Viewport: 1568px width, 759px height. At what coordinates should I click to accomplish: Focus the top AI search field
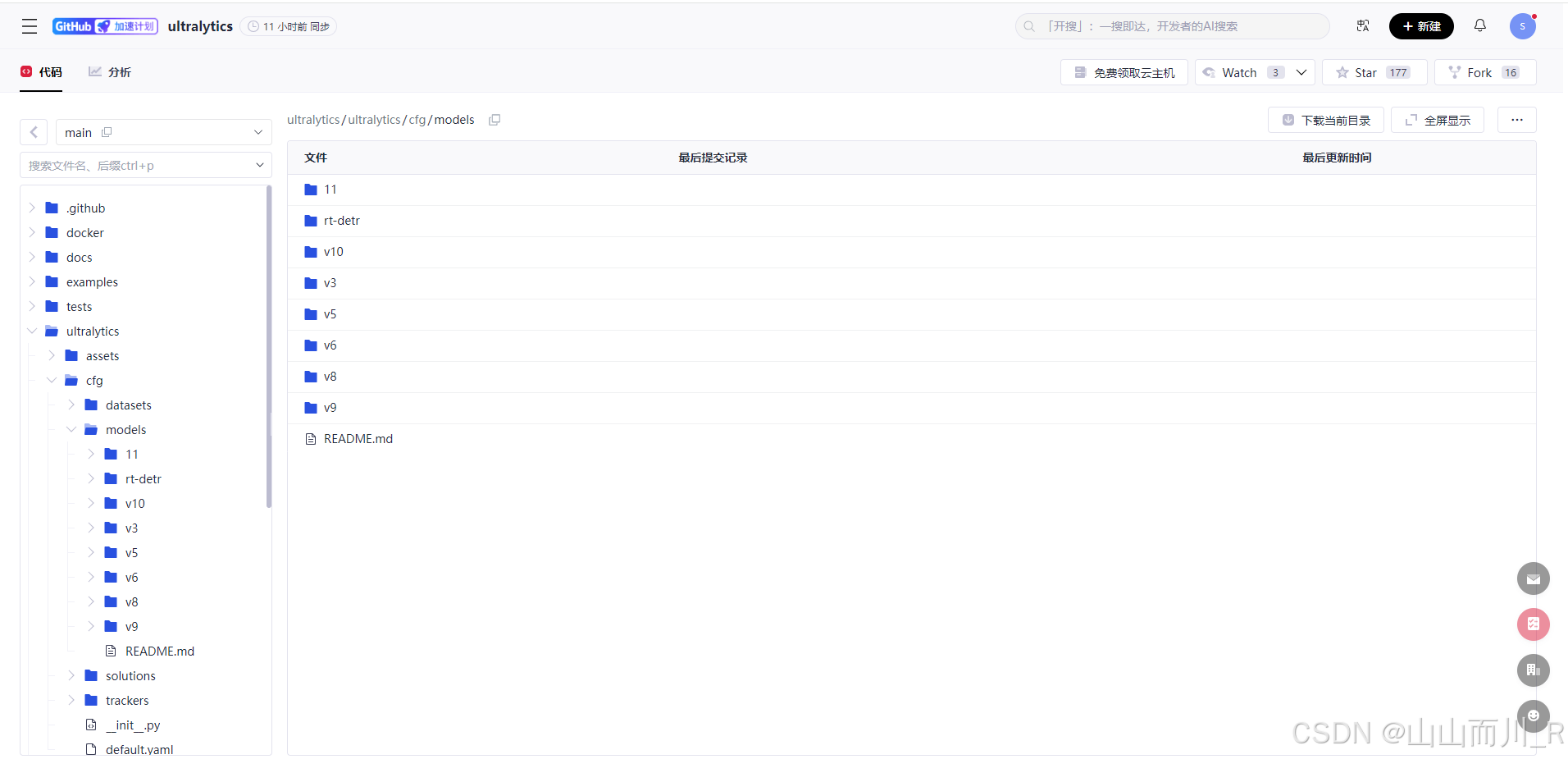[x=1173, y=26]
